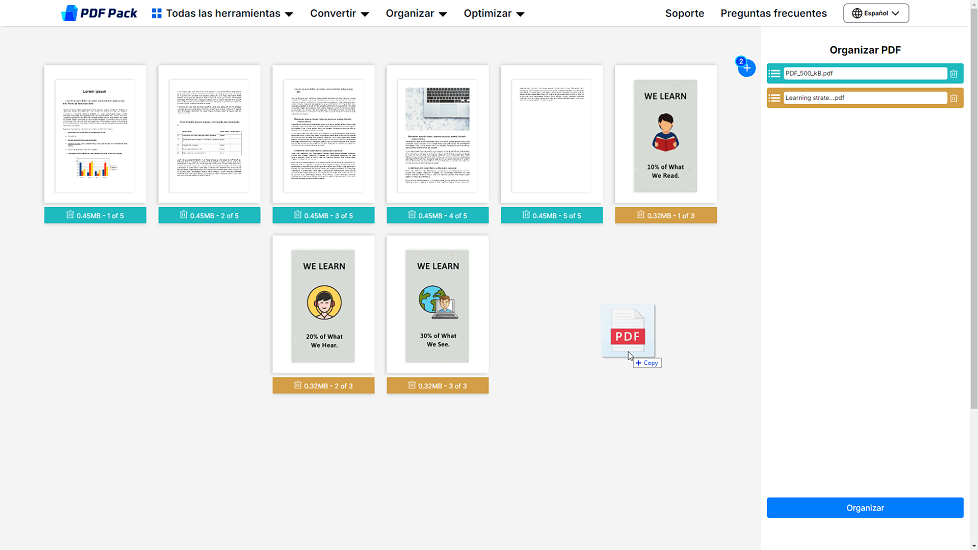Image resolution: width=978 pixels, height=550 pixels.
Task: Delete page 1 of 3 via trash icon
Action: tap(640, 215)
